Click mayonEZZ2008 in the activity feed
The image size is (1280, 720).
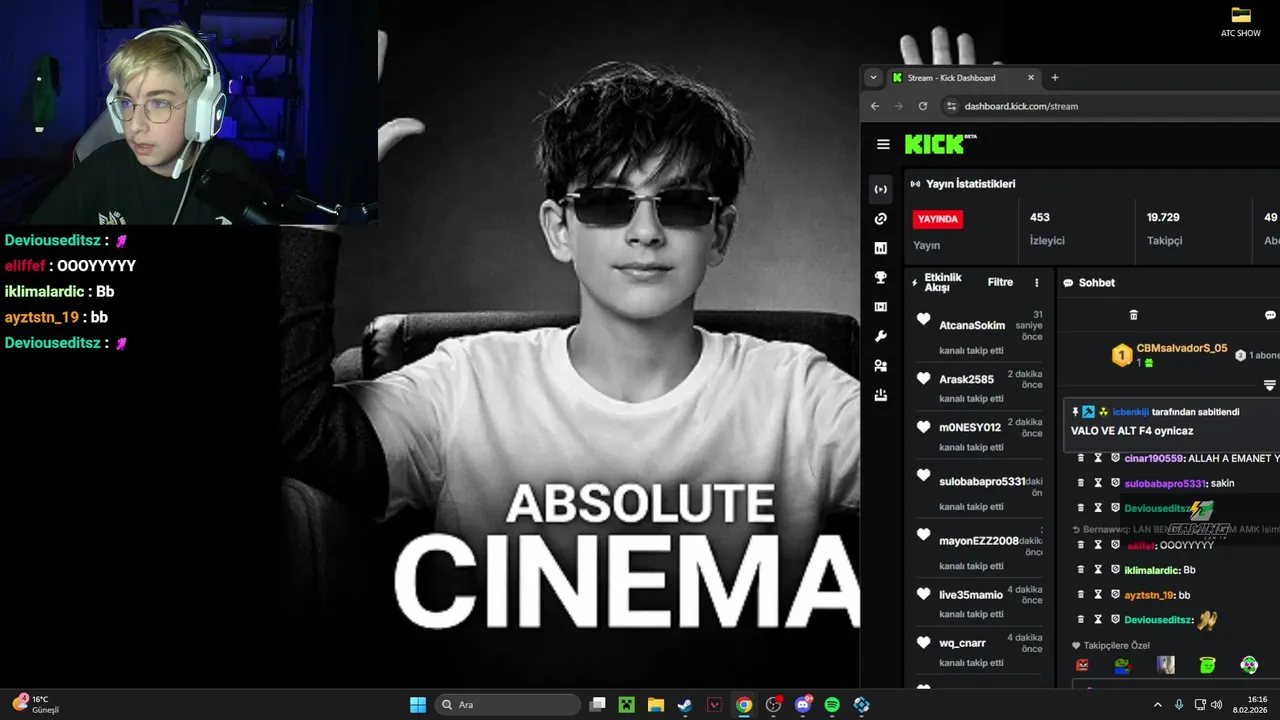(x=979, y=541)
